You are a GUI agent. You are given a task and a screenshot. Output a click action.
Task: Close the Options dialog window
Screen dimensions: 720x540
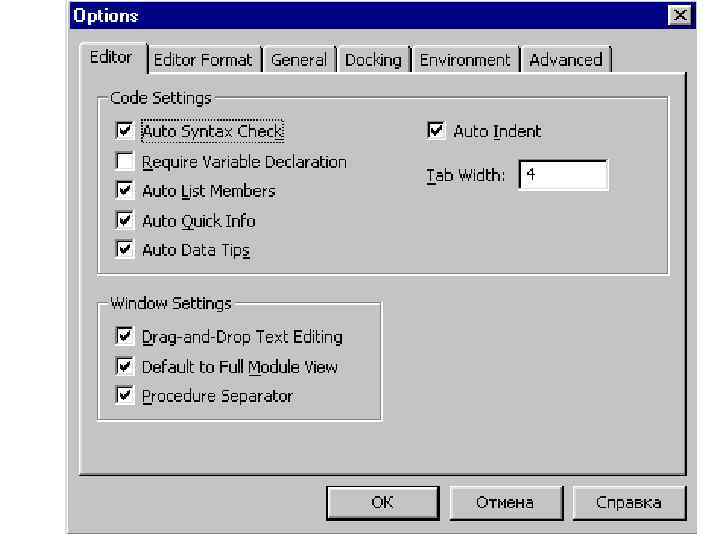[681, 16]
